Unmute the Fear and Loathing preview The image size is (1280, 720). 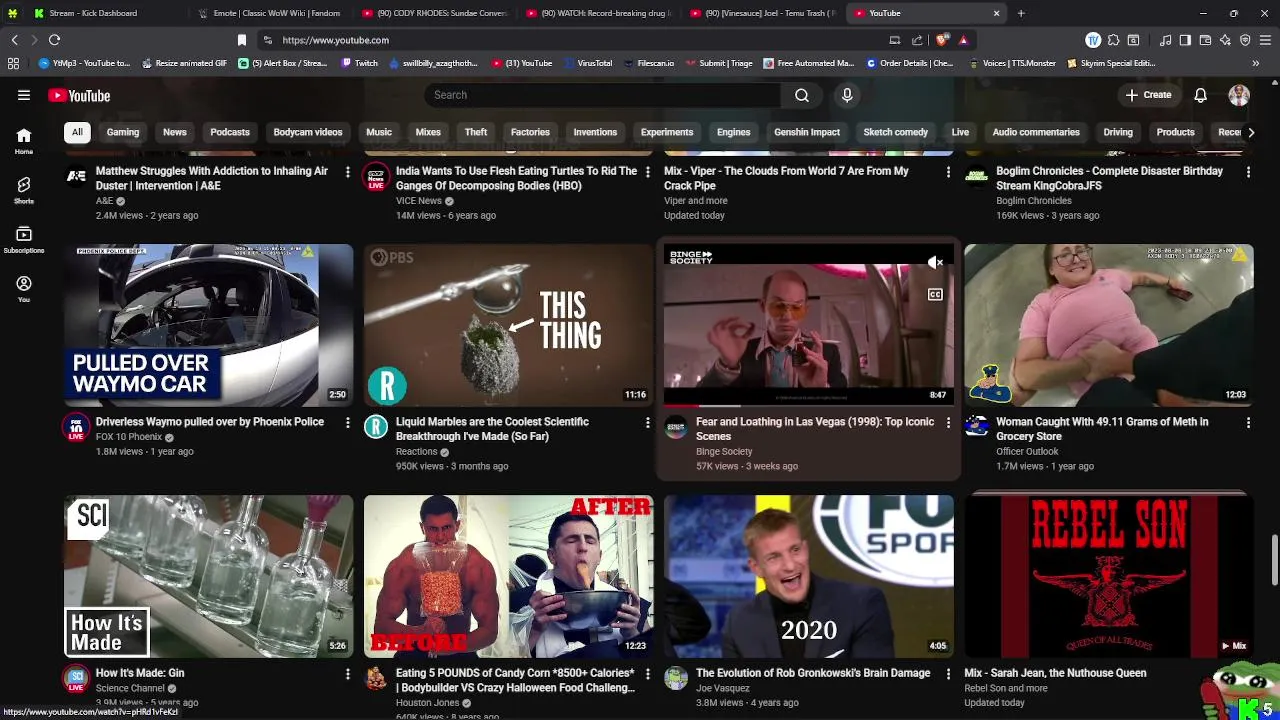935,263
